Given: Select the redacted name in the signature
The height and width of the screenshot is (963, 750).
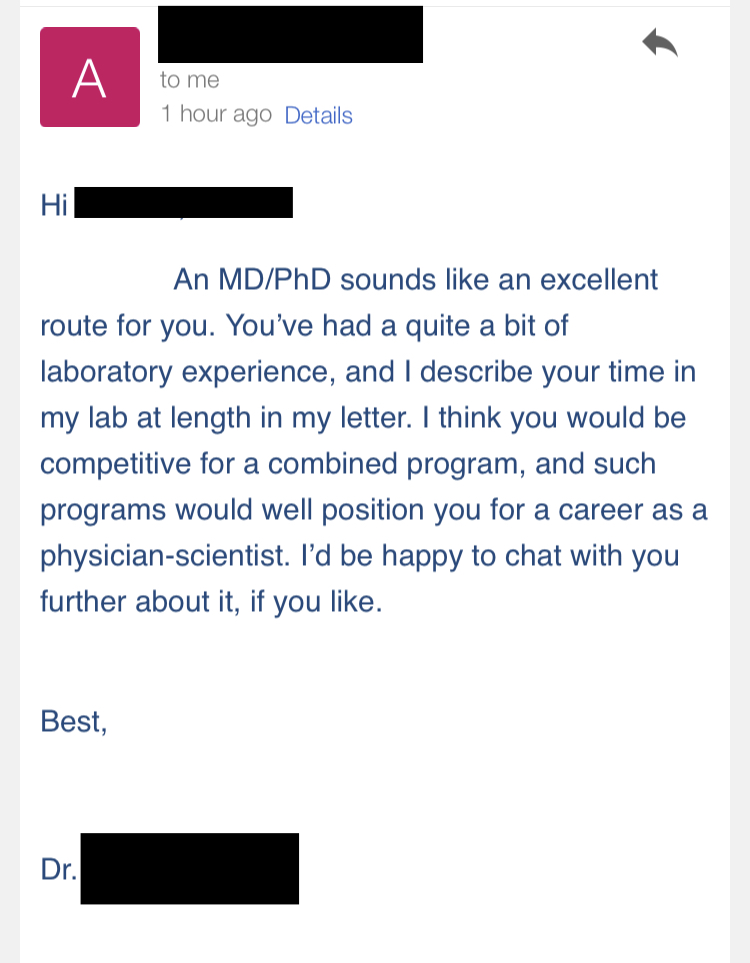Looking at the screenshot, I should (190, 868).
